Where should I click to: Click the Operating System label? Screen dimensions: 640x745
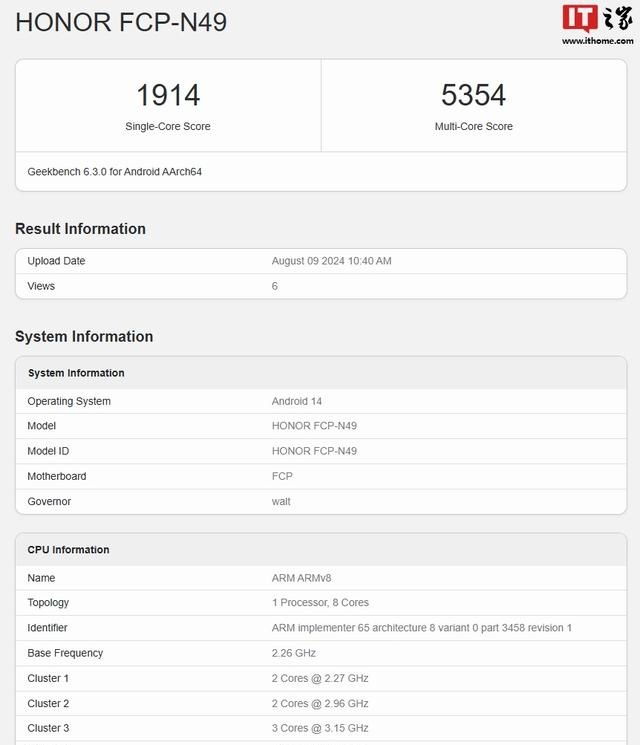tap(69, 401)
